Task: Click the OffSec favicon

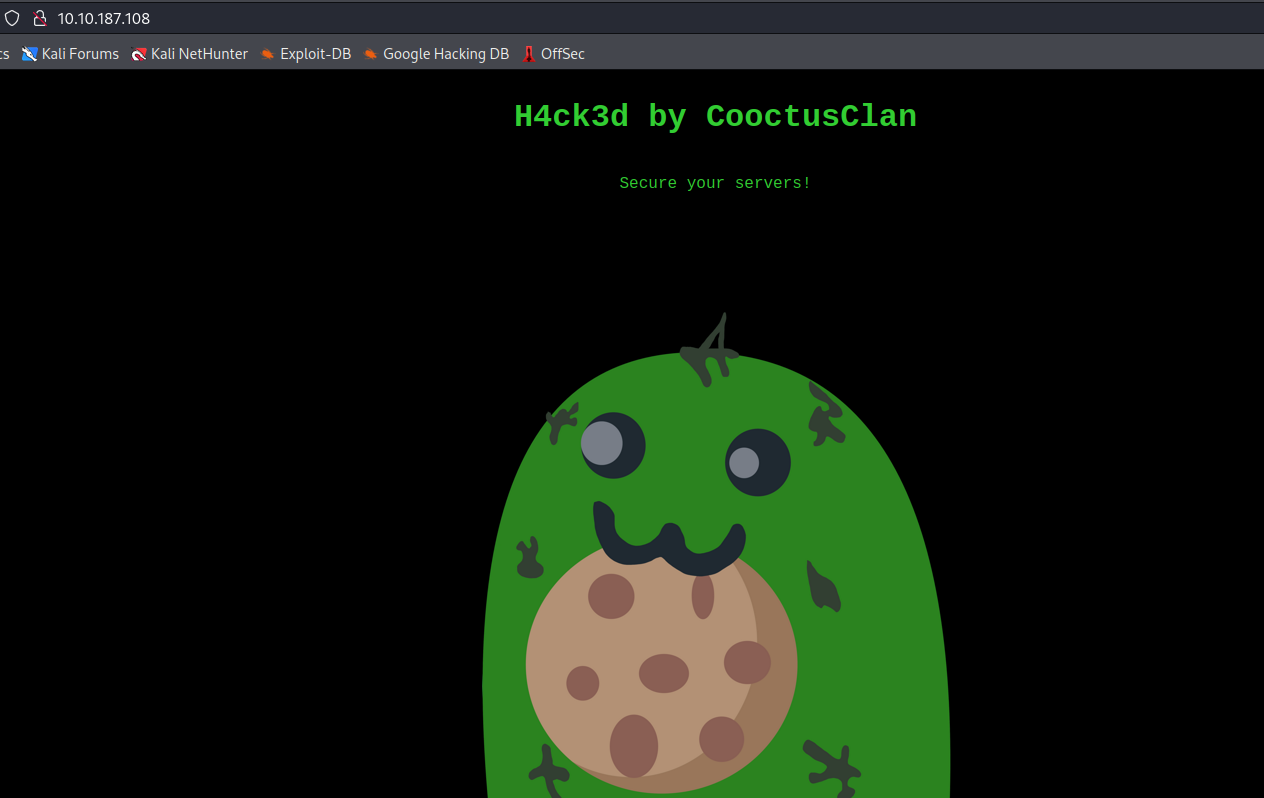Action: (x=529, y=54)
